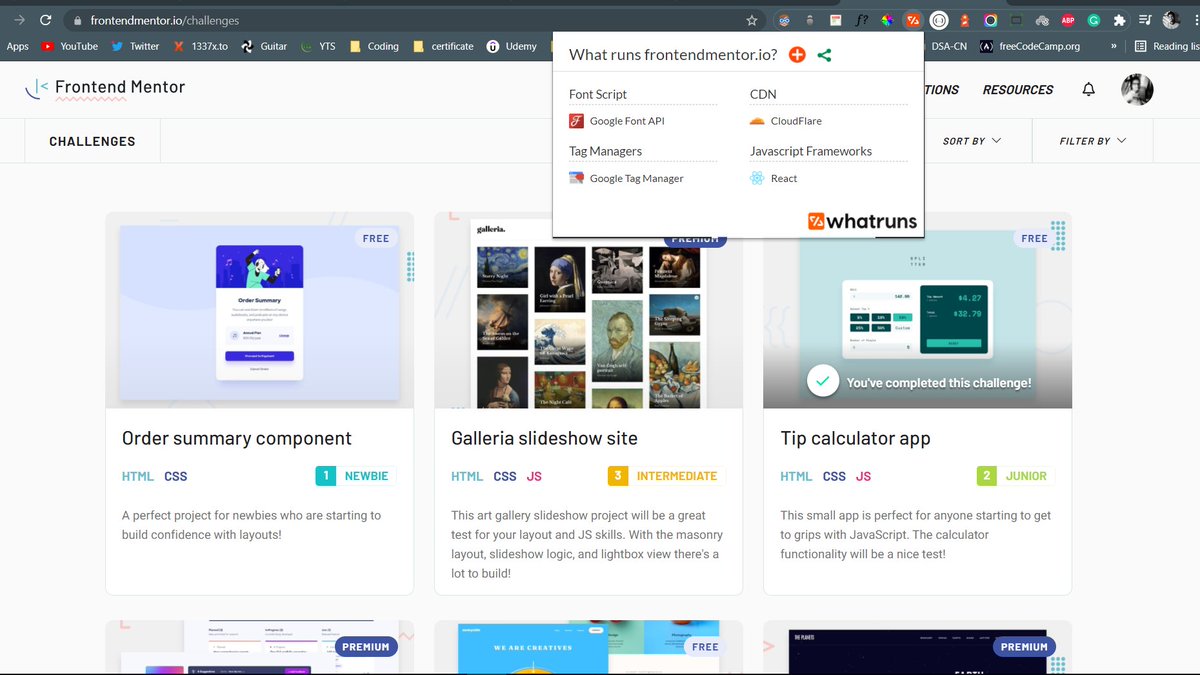Open the Guitar bookmark
Viewport: 1200px width, 675px height.
tap(264, 46)
